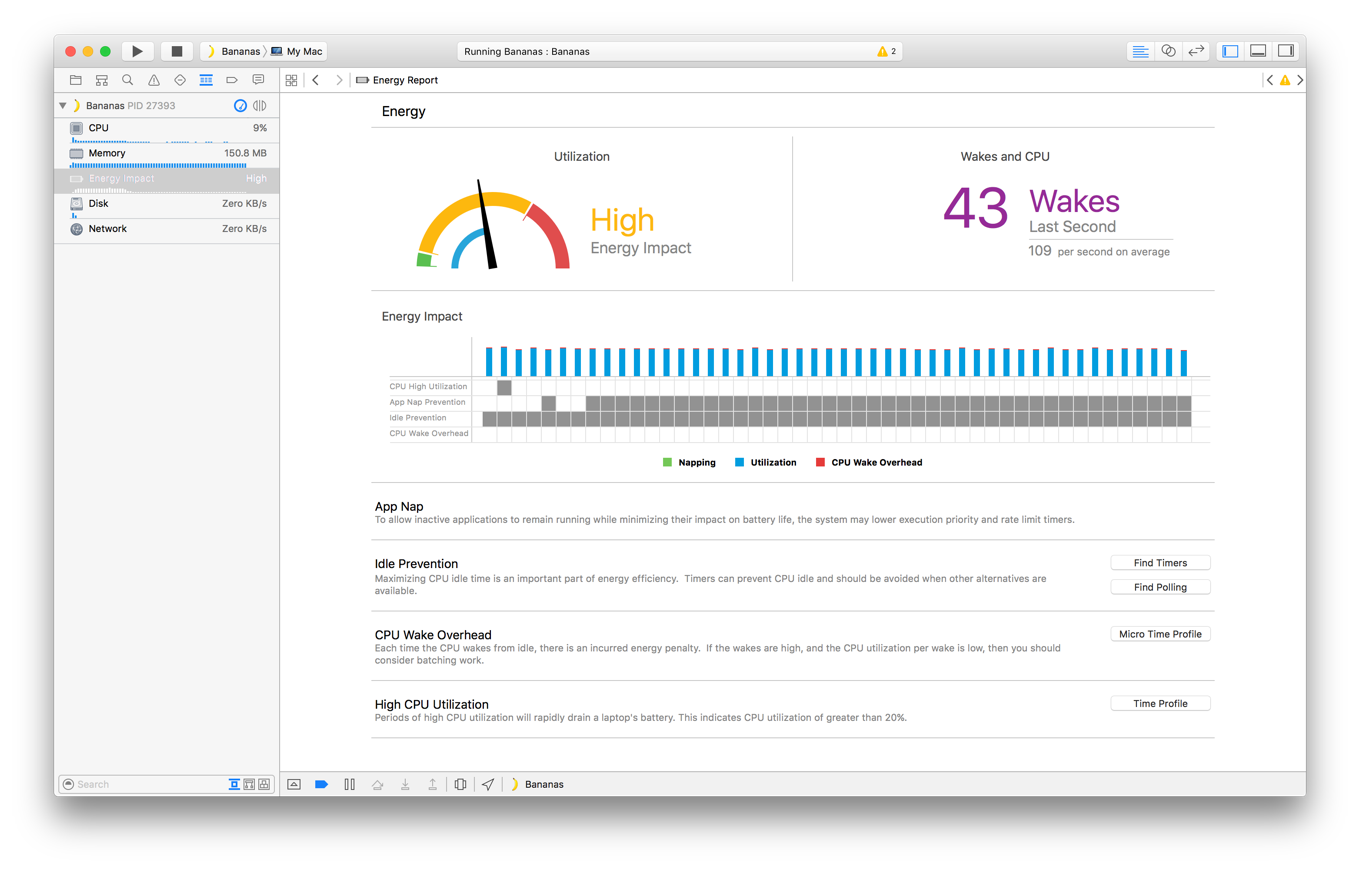1360x873 pixels.
Task: Toggle breakpoints with the blue flag icon
Action: 321,784
